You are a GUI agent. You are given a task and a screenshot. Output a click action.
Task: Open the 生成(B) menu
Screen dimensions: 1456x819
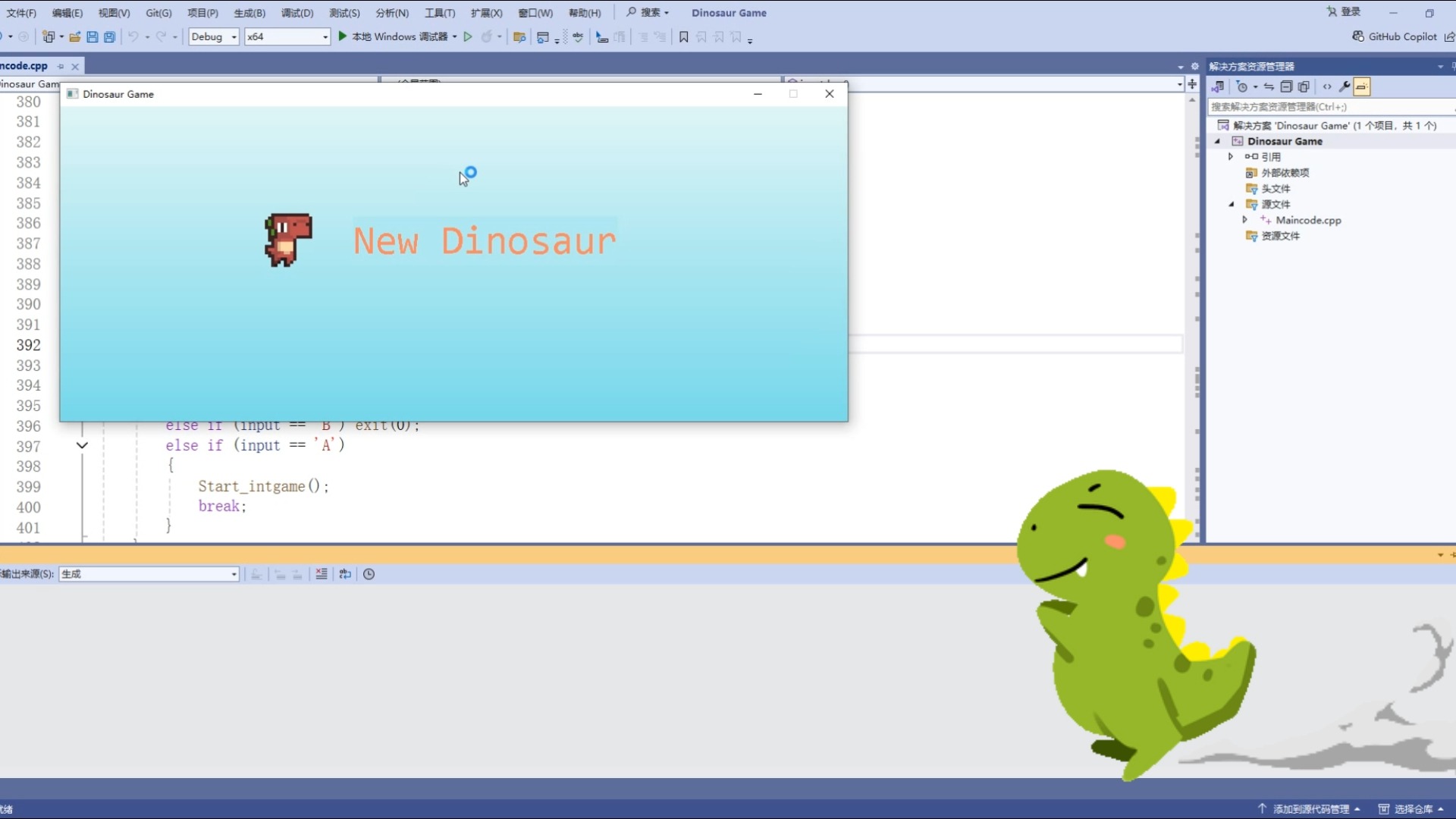249,13
